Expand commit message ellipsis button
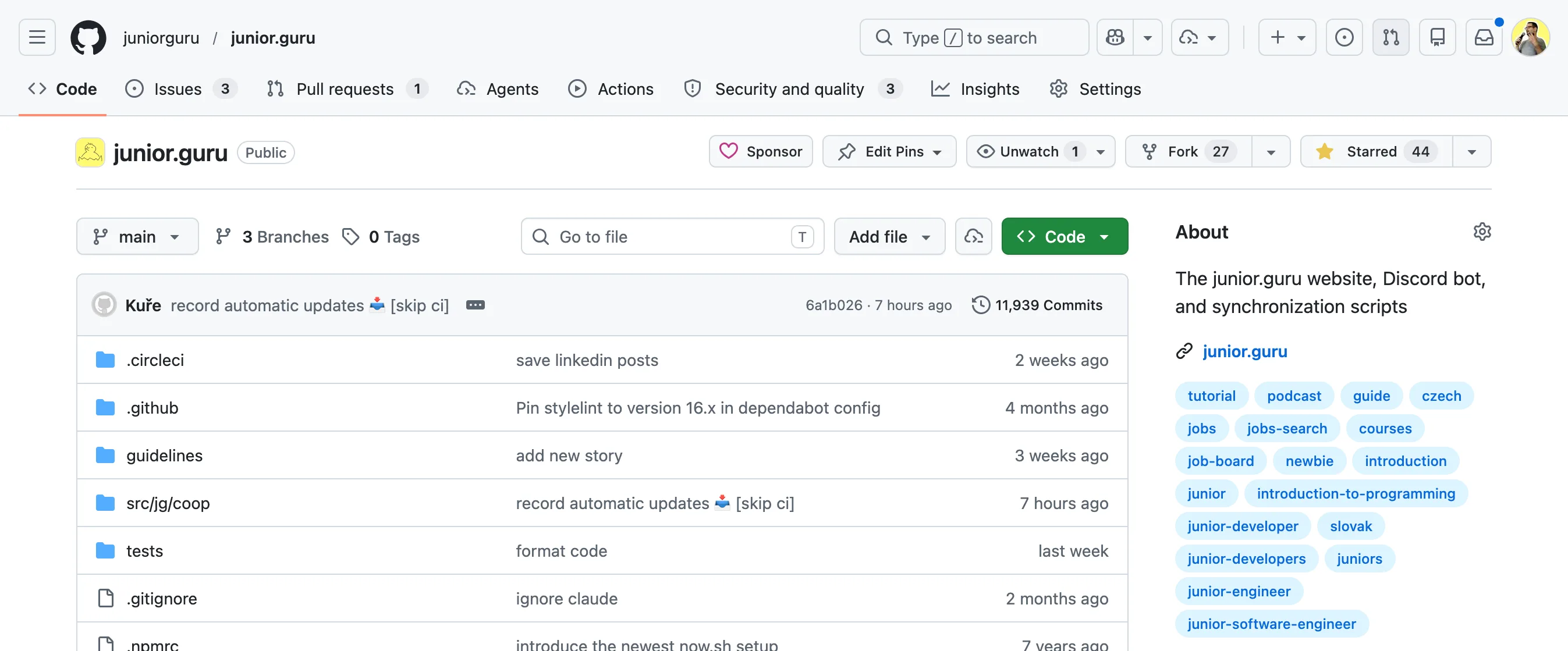This screenshot has width=1568, height=651. pyautogui.click(x=475, y=305)
